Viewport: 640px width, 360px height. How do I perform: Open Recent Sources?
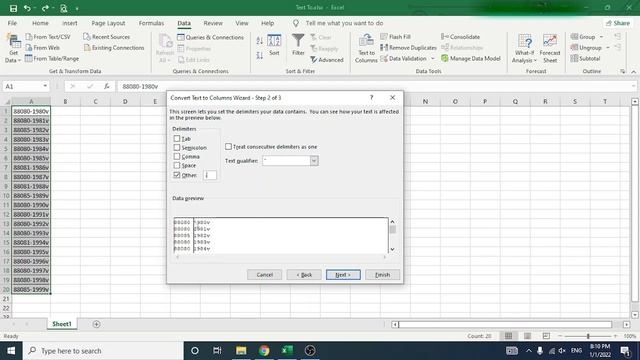pos(107,37)
